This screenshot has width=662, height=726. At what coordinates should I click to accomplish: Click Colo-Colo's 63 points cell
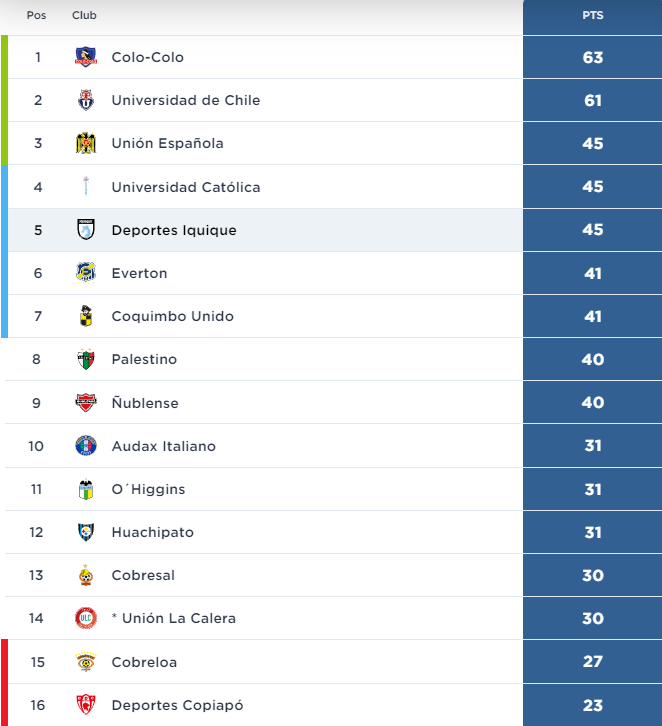[x=592, y=58]
